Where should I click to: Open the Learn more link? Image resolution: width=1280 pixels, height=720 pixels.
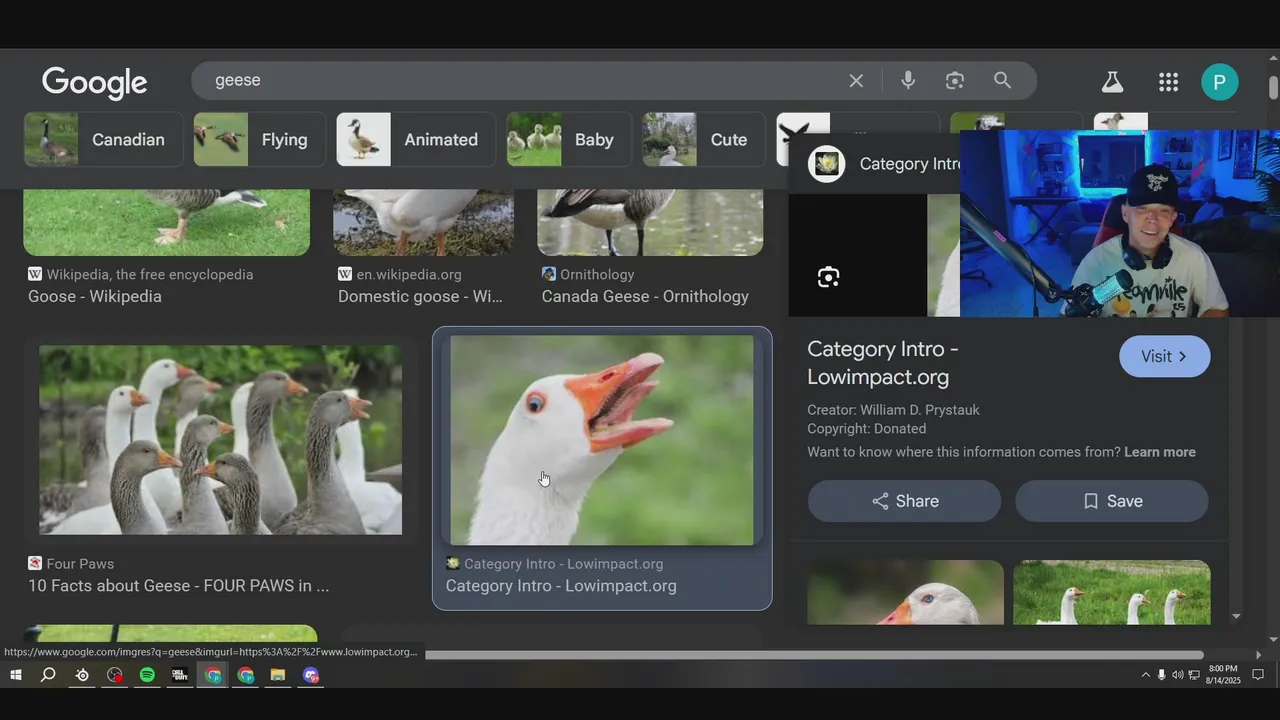tap(1160, 452)
